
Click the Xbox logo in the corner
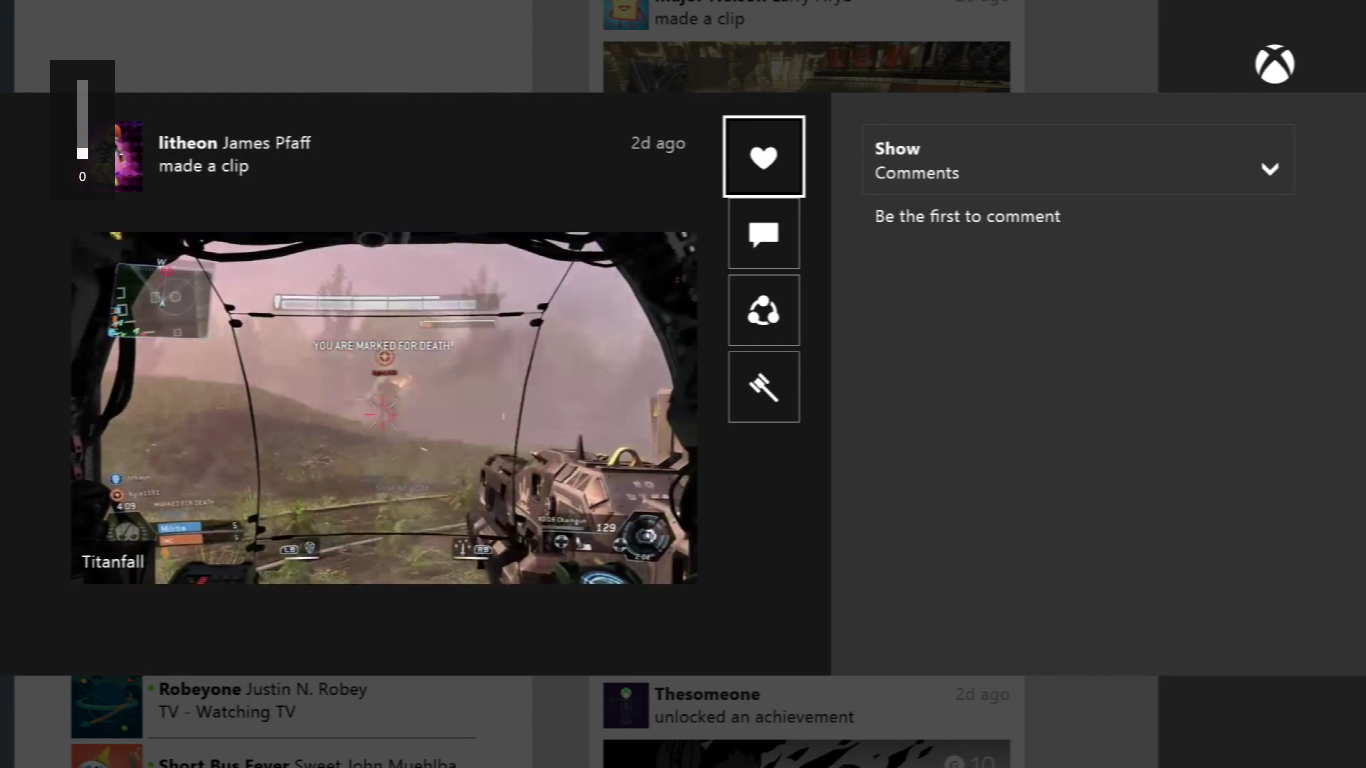[x=1275, y=65]
